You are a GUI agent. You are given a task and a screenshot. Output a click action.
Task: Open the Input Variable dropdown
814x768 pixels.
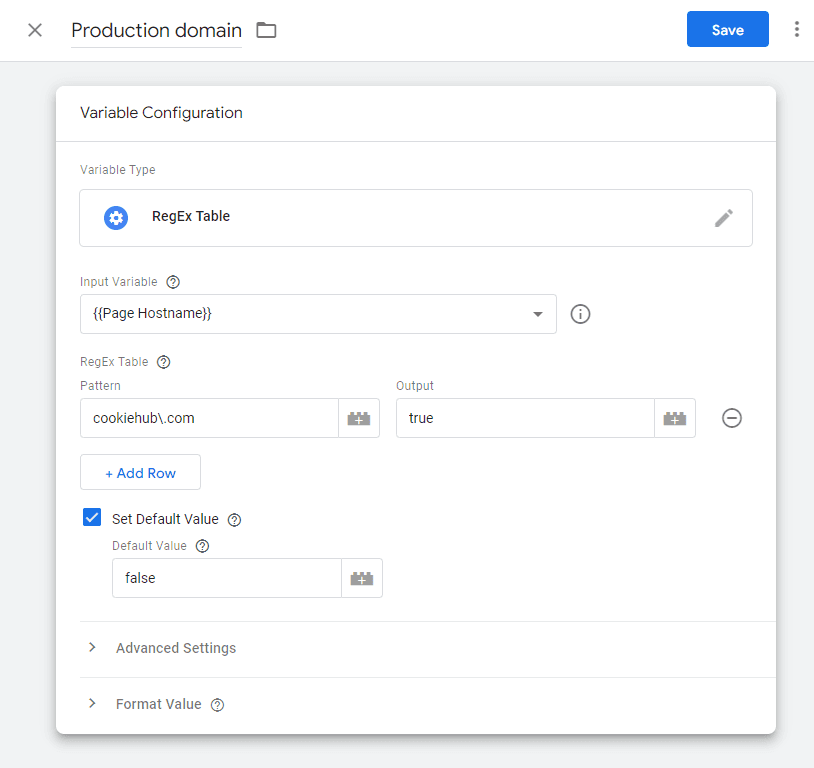tap(317, 314)
